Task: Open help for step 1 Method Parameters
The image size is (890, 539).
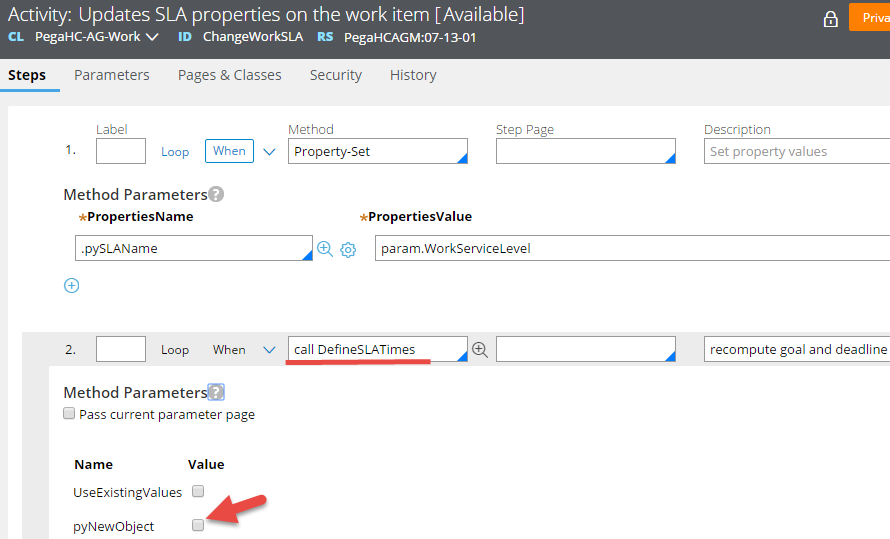Action: [x=216, y=195]
